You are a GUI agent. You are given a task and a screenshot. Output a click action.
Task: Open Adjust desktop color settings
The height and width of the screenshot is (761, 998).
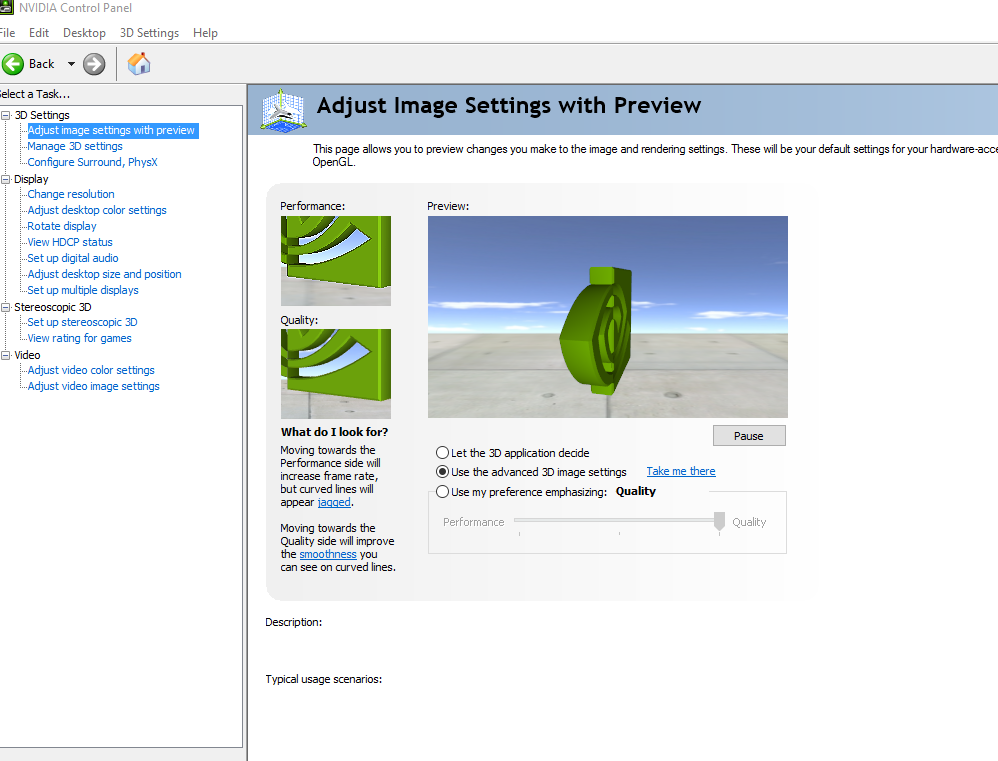[x=97, y=210]
